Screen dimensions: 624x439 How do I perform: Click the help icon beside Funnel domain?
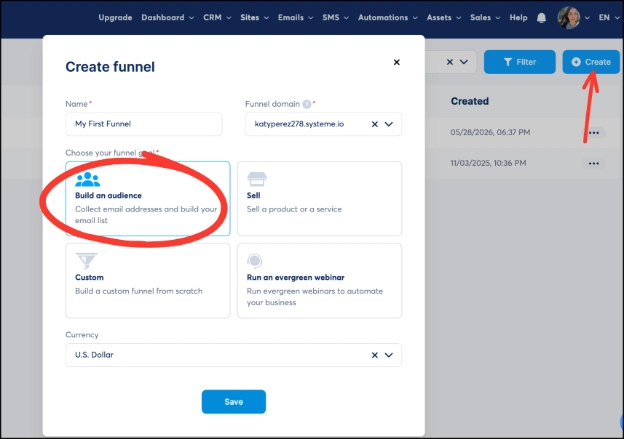[306, 104]
